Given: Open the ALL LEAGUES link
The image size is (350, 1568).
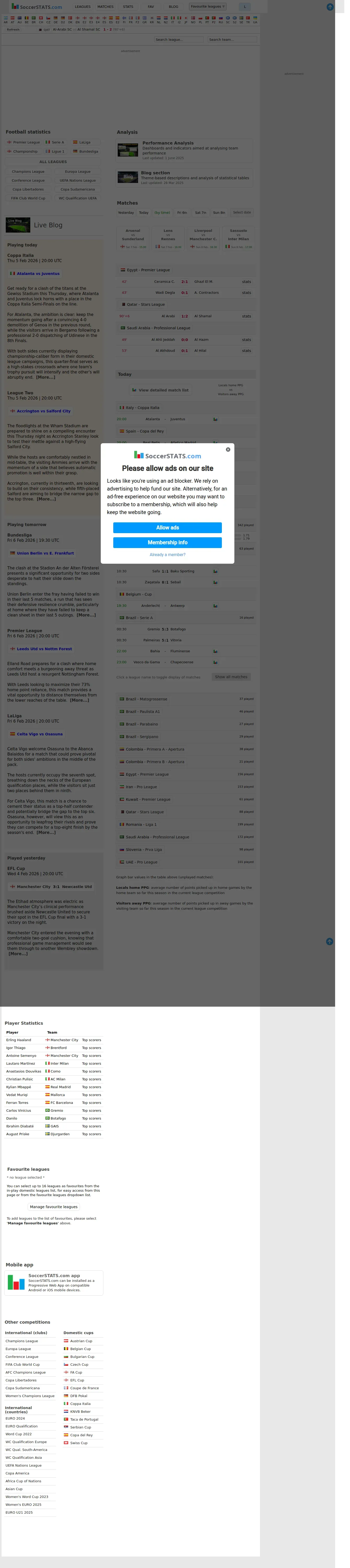Looking at the screenshot, I should [54, 162].
